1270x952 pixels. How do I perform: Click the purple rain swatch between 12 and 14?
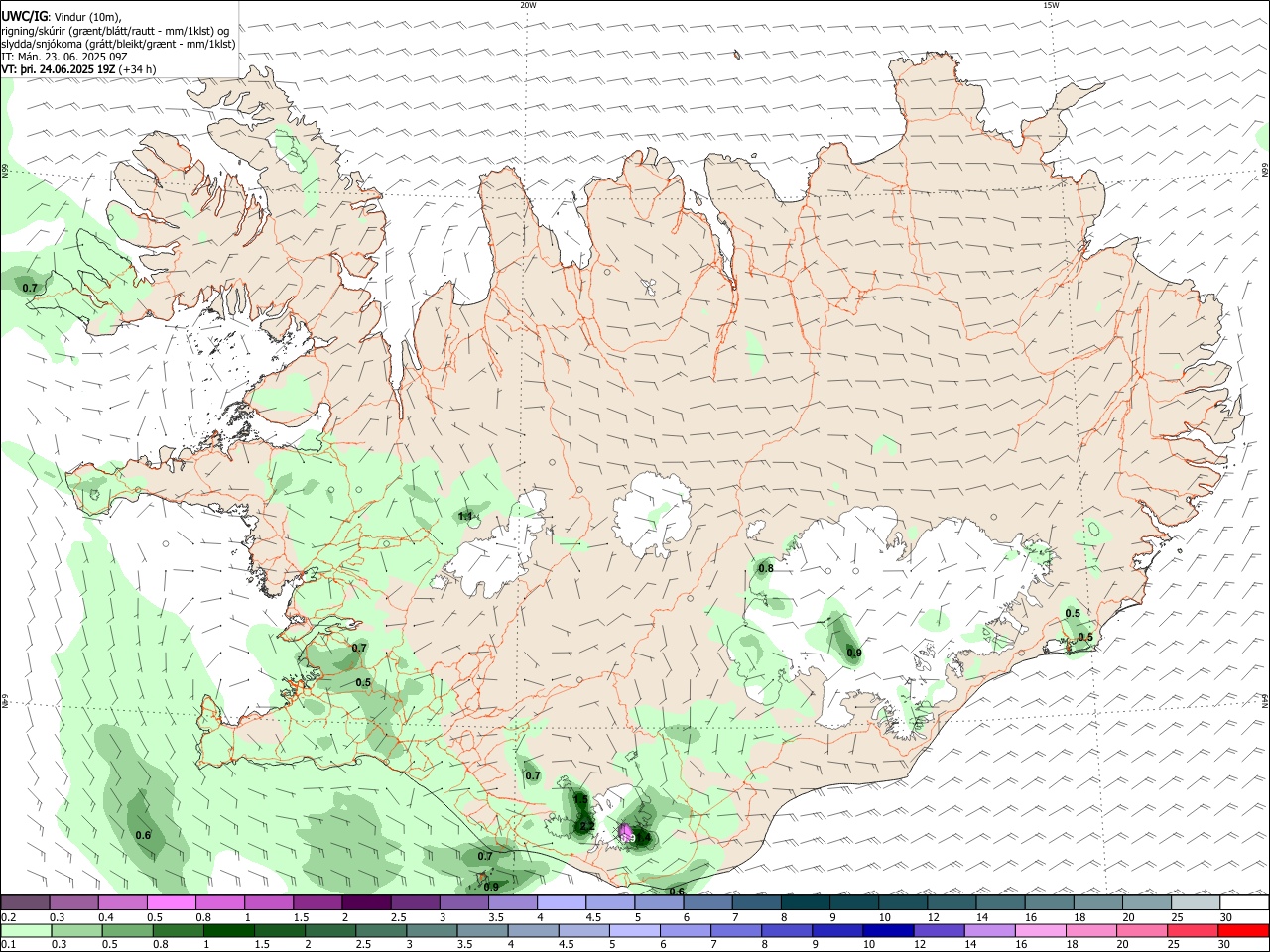pyautogui.click(x=940, y=930)
